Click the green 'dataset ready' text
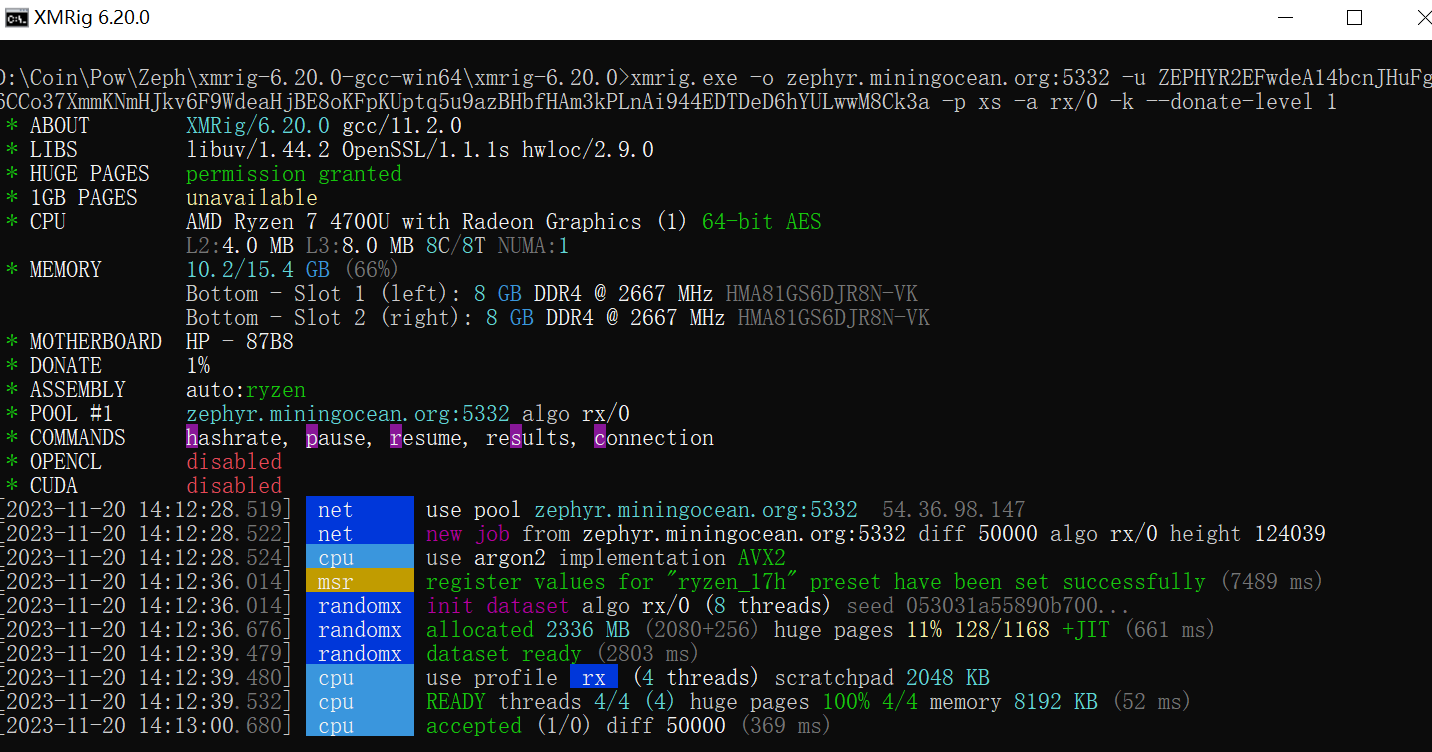This screenshot has width=1432, height=752. (504, 654)
